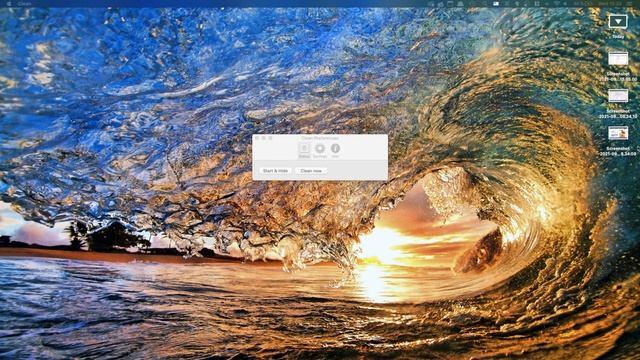640x360 pixels.
Task: Open the Apple menu
Action: (9, 4)
